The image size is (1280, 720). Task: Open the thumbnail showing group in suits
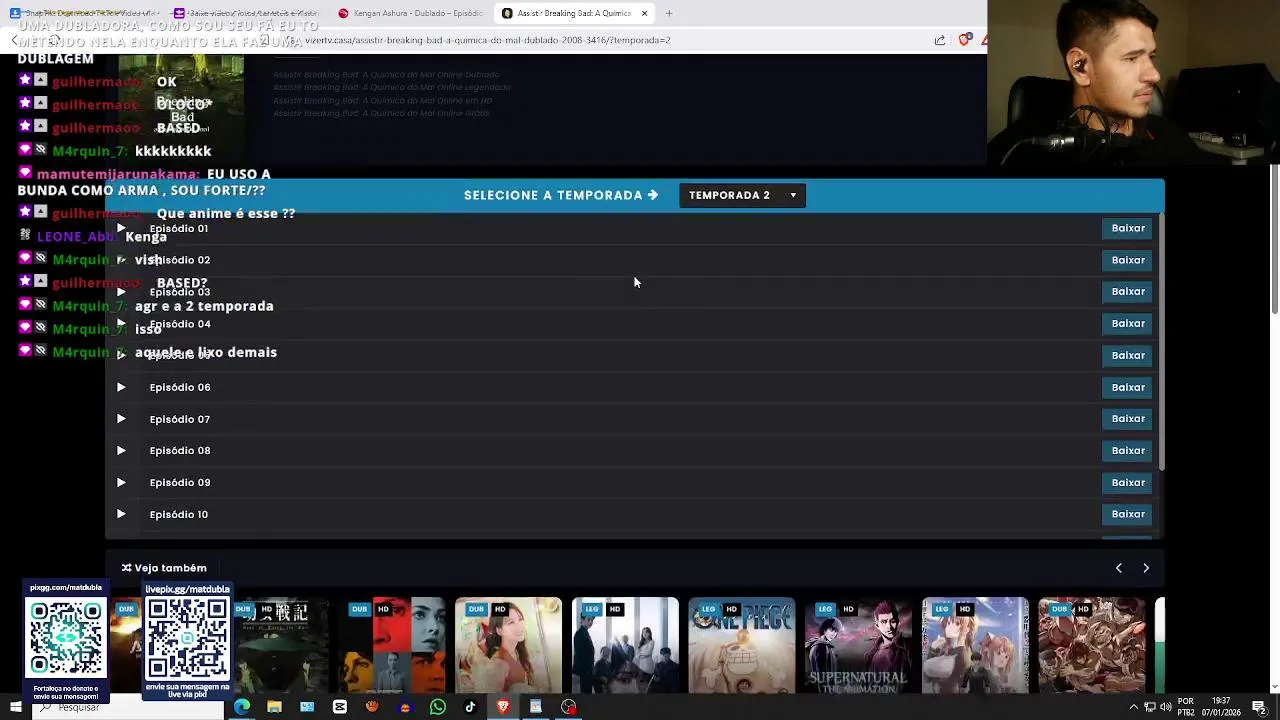[x=625, y=645]
